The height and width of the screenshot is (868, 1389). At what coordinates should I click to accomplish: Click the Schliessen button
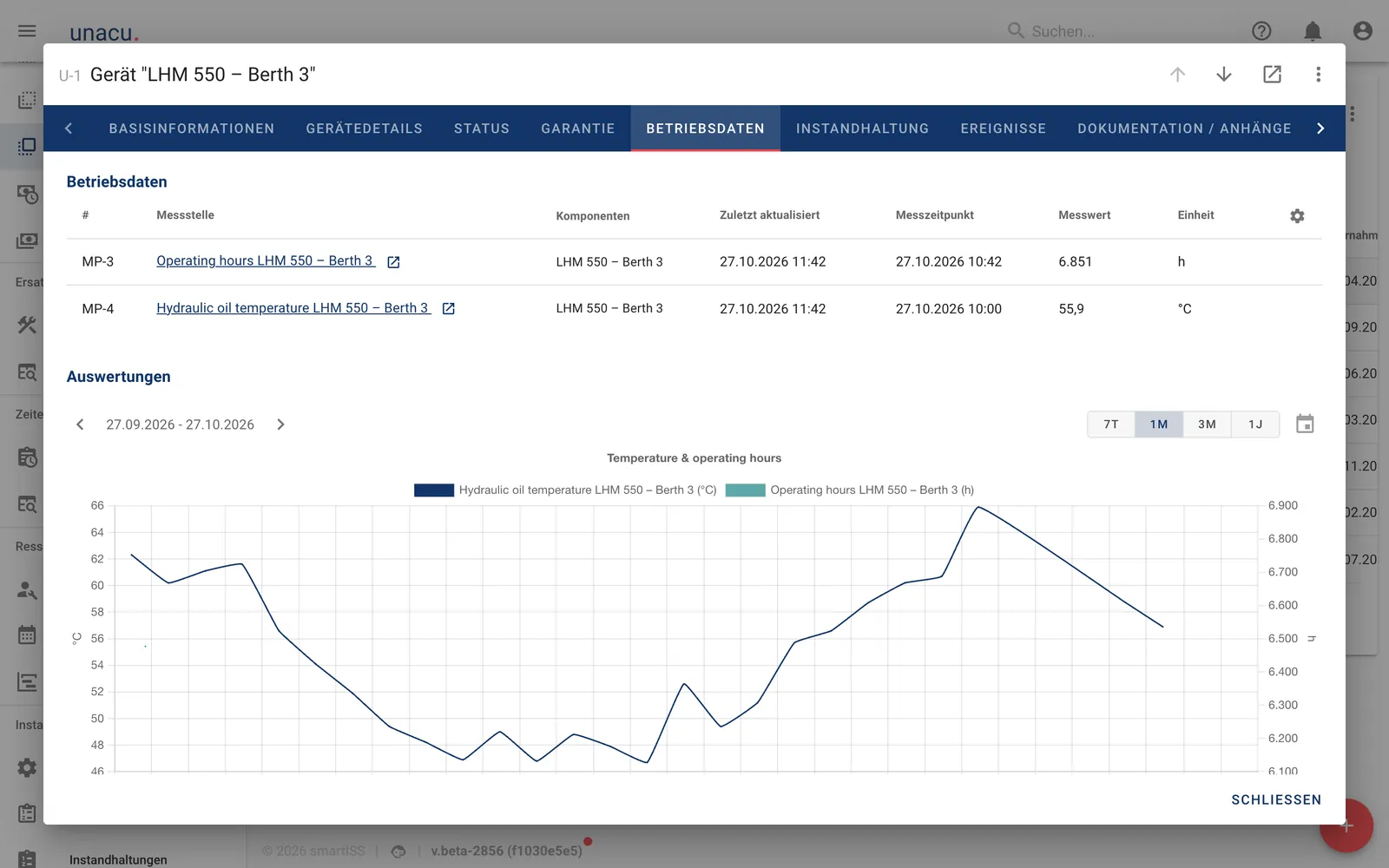(1276, 799)
